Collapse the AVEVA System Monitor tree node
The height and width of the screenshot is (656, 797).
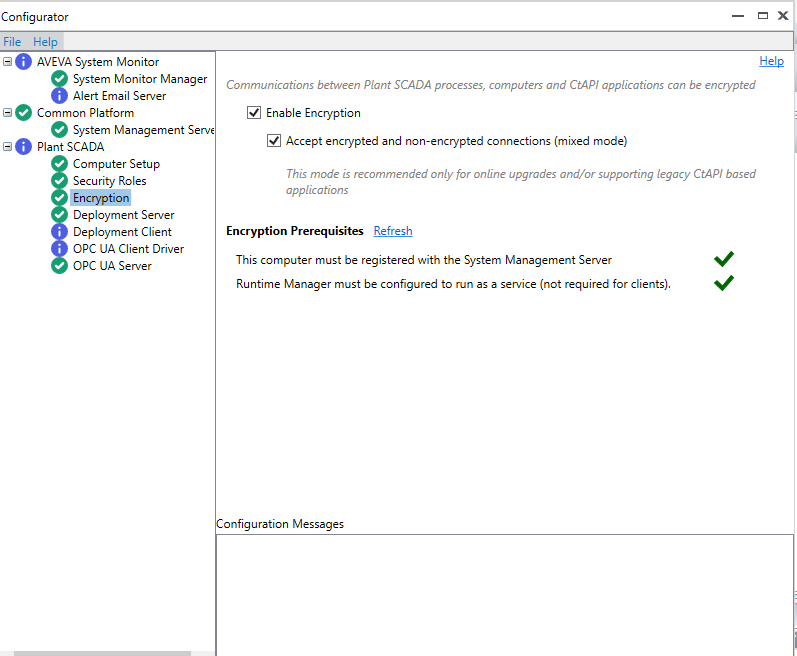point(8,62)
